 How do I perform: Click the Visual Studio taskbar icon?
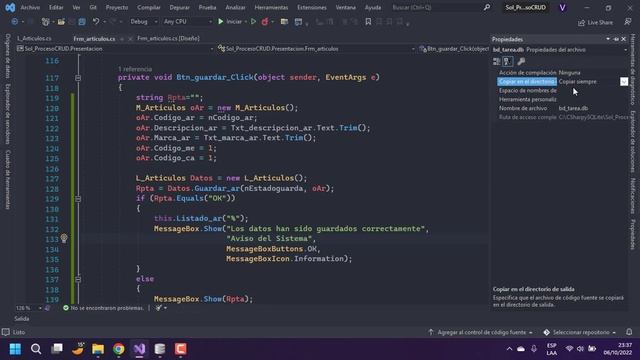139,349
